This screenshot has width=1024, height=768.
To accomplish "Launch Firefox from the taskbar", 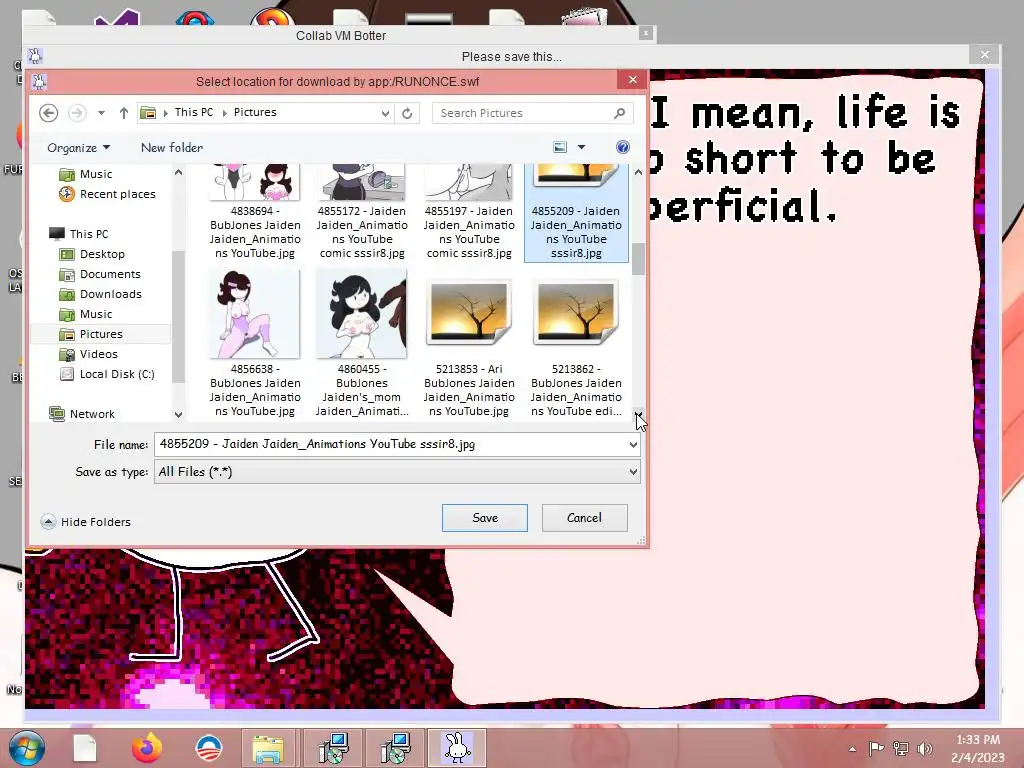I will pos(146,748).
